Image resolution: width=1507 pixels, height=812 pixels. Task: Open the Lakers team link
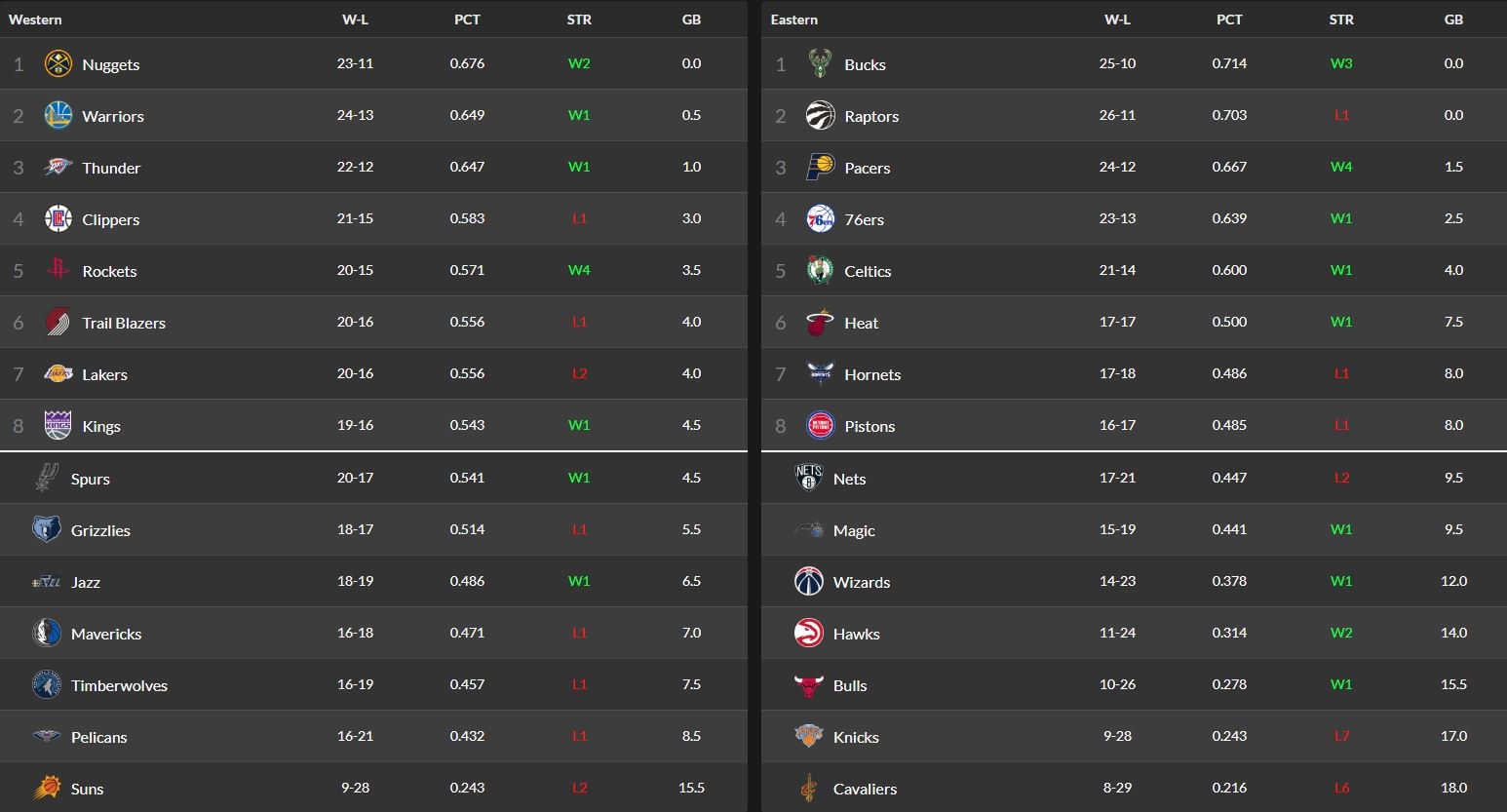click(x=104, y=374)
